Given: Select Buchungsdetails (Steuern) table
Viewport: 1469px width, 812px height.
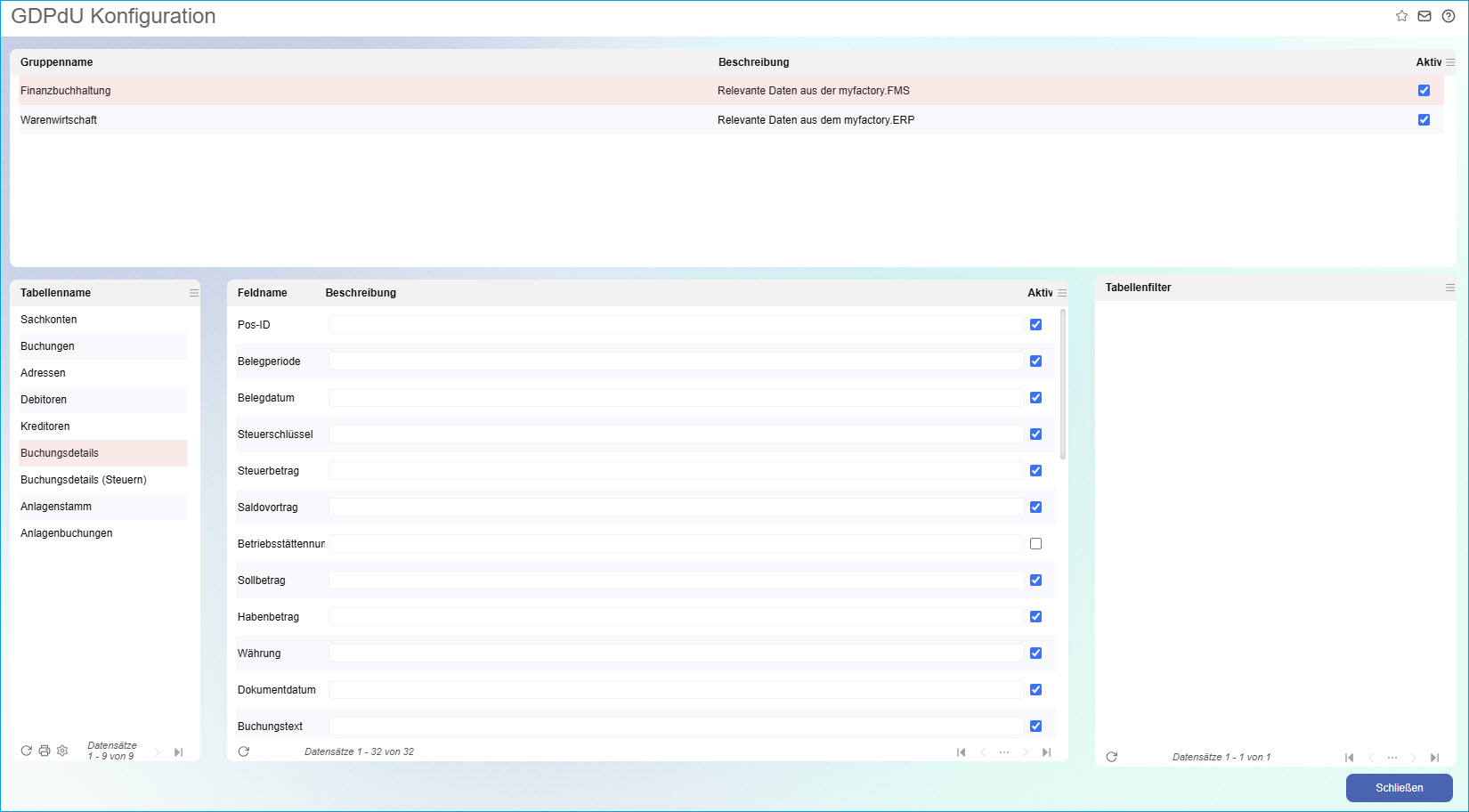Looking at the screenshot, I should click(x=84, y=480).
